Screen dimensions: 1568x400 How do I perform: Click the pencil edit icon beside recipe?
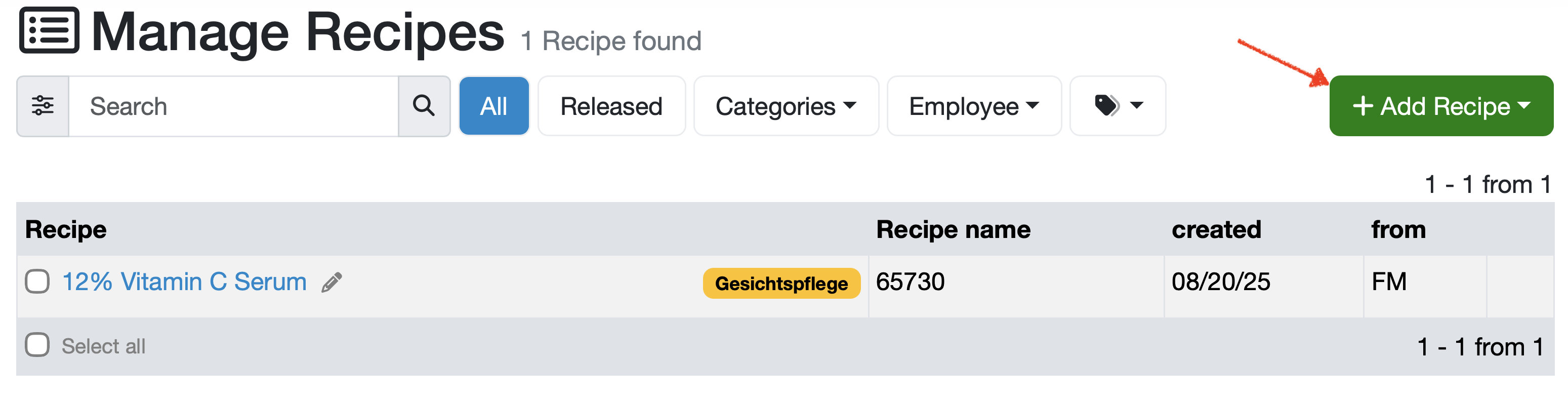click(x=332, y=283)
